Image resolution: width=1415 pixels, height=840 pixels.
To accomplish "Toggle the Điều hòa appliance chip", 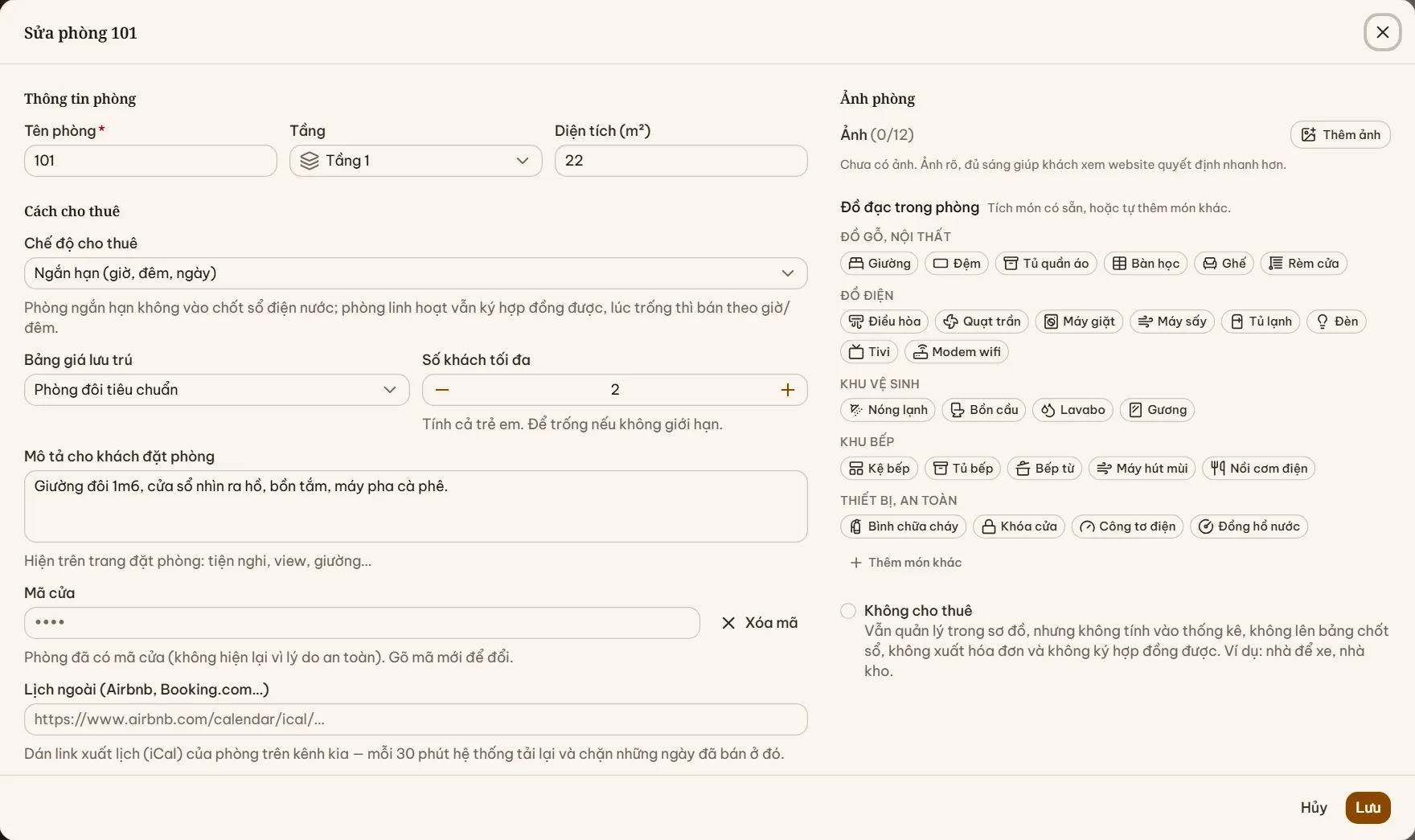I will point(884,322).
